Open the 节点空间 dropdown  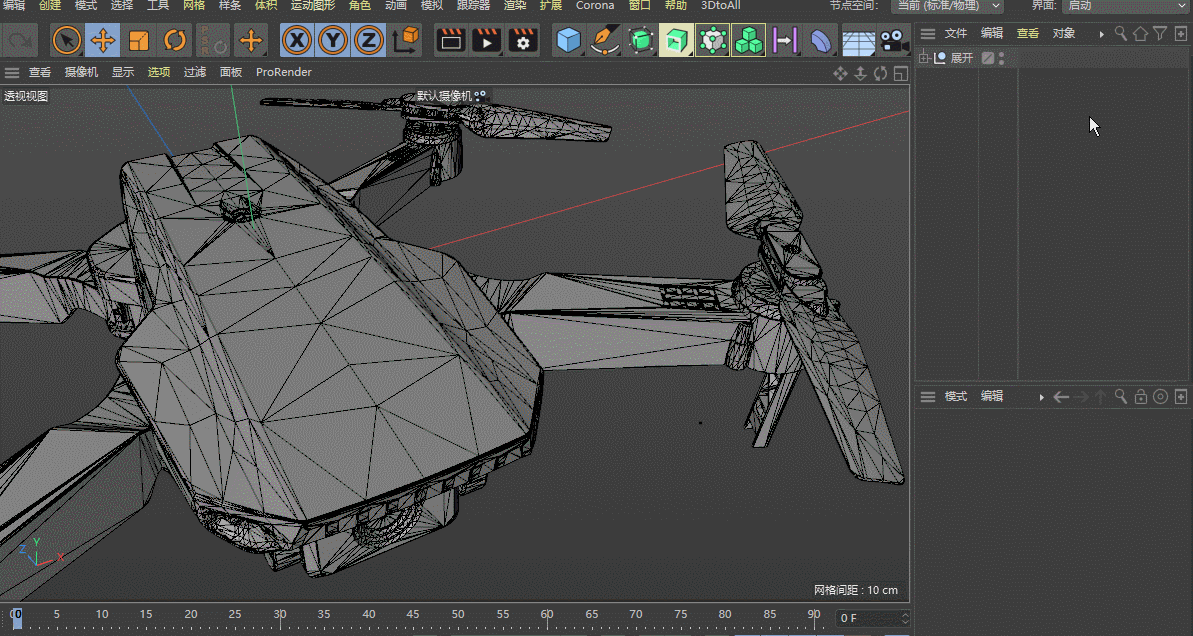click(947, 6)
